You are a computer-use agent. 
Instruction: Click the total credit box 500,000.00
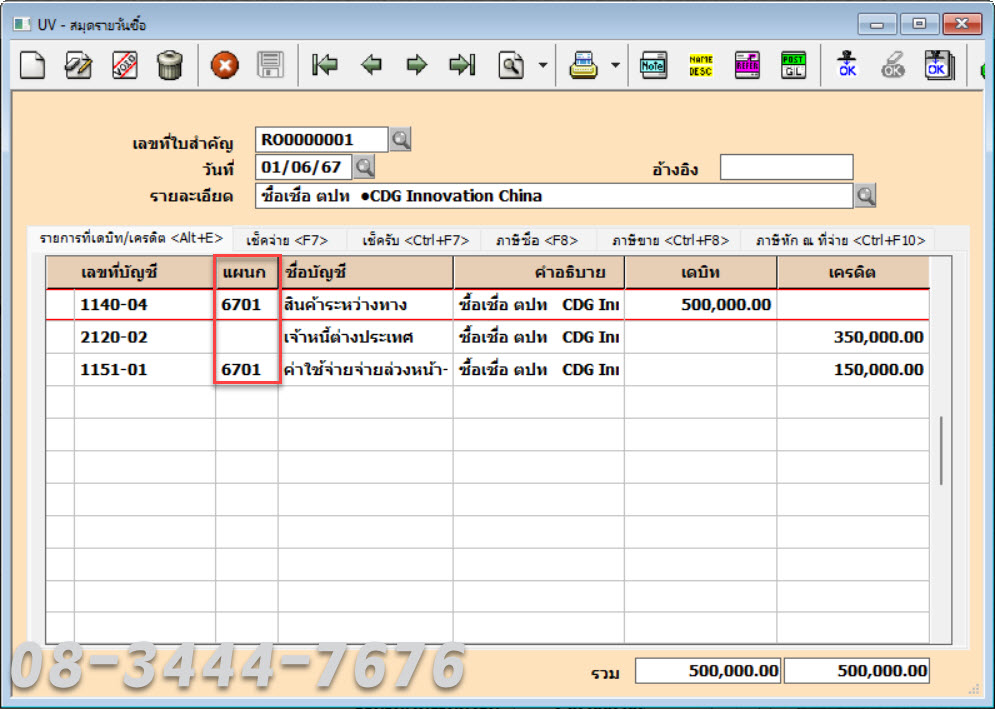[x=857, y=671]
